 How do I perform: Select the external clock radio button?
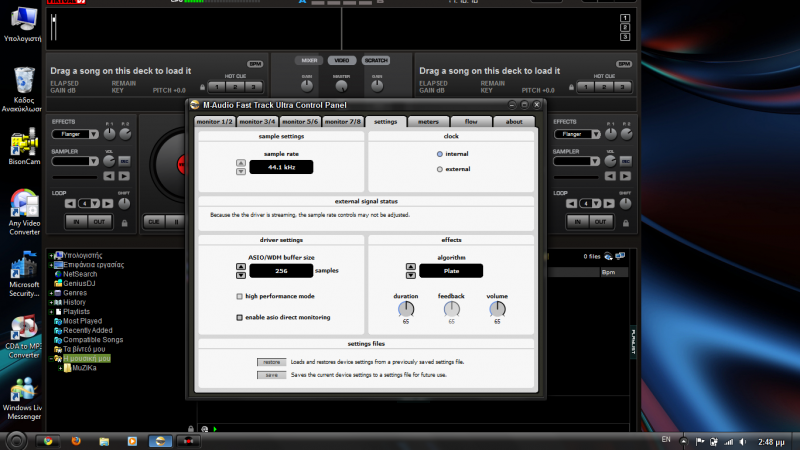pos(440,169)
